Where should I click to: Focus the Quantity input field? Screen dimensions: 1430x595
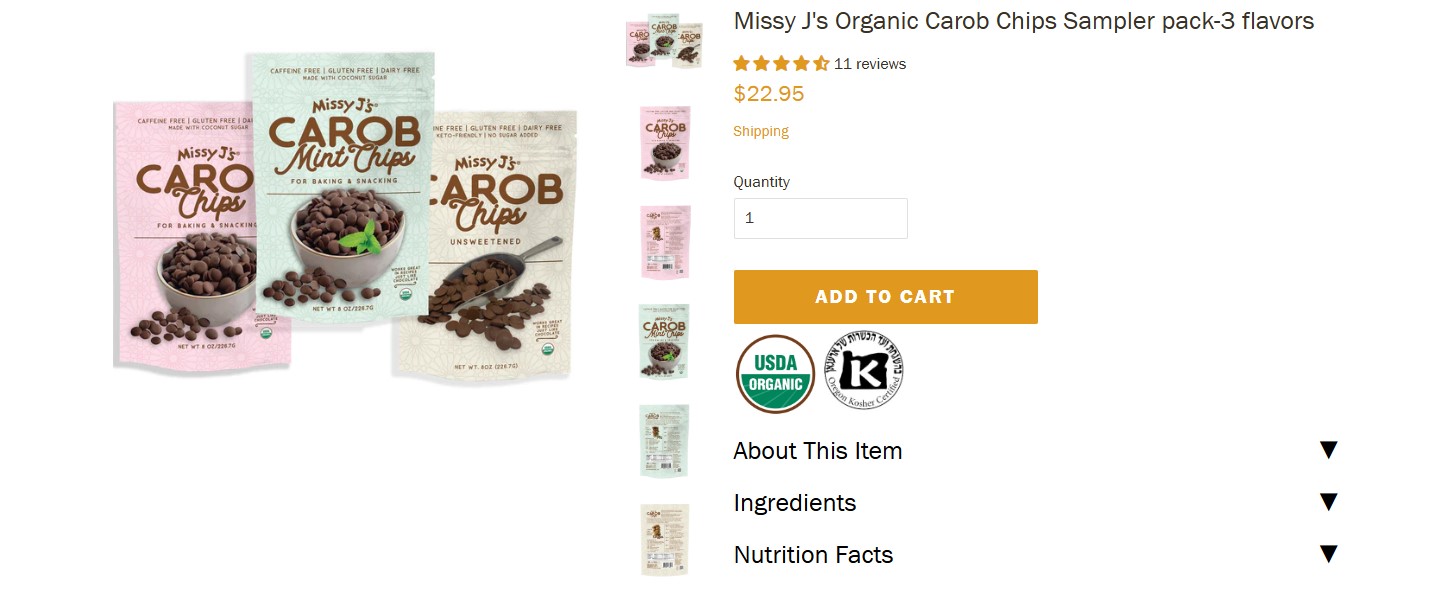coord(820,218)
